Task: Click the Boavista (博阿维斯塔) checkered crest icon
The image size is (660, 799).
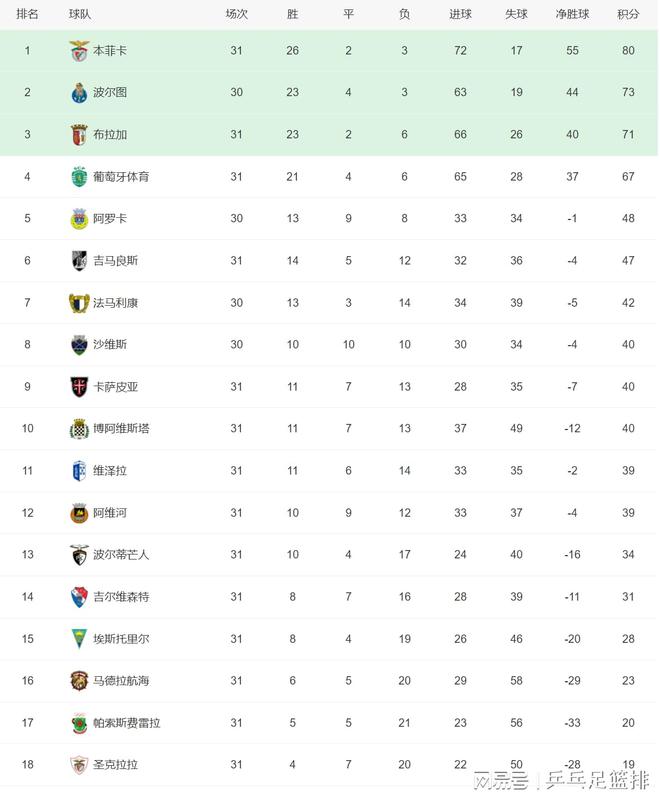Action: pos(80,428)
